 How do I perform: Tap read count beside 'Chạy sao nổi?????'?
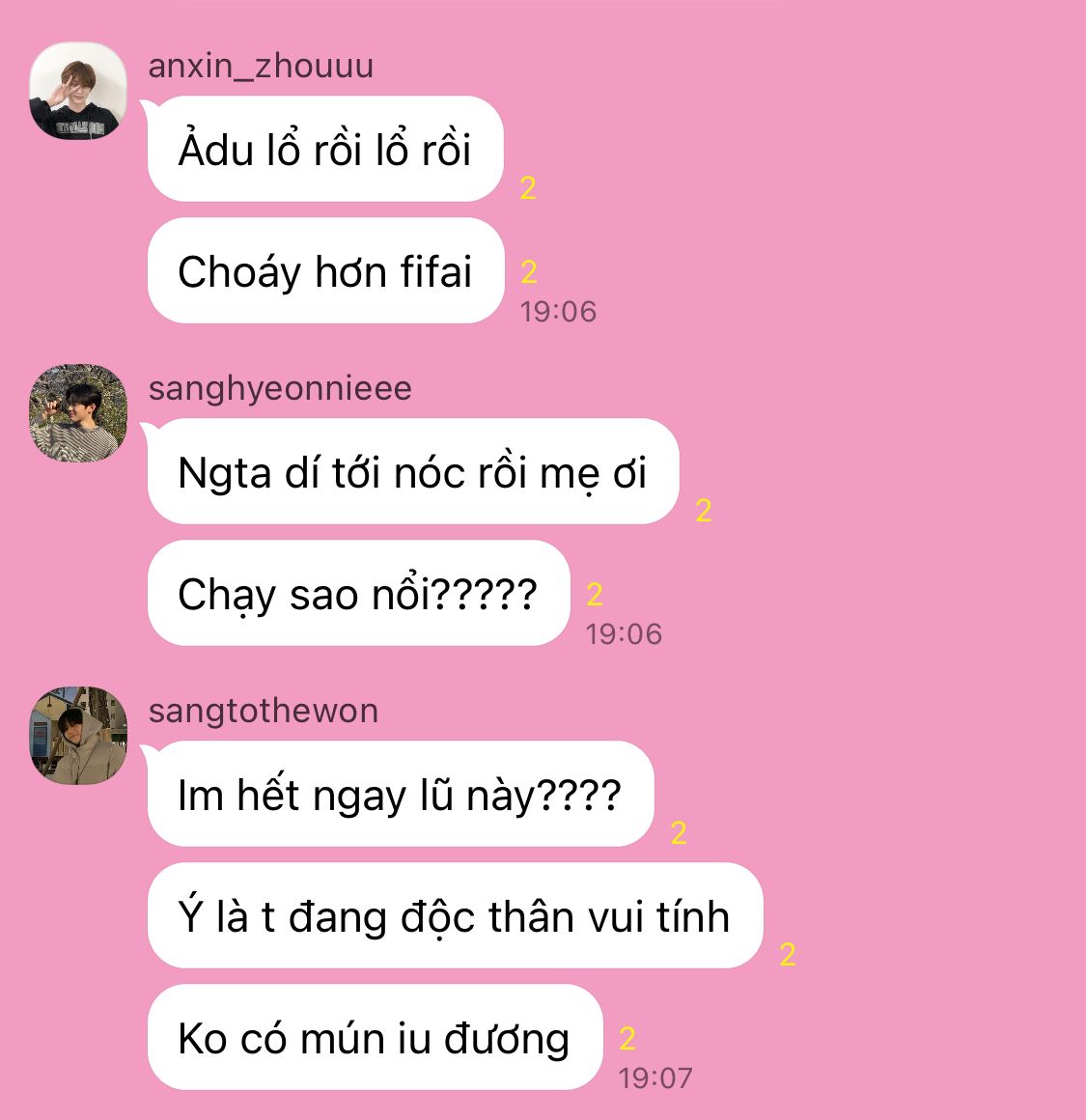point(595,595)
